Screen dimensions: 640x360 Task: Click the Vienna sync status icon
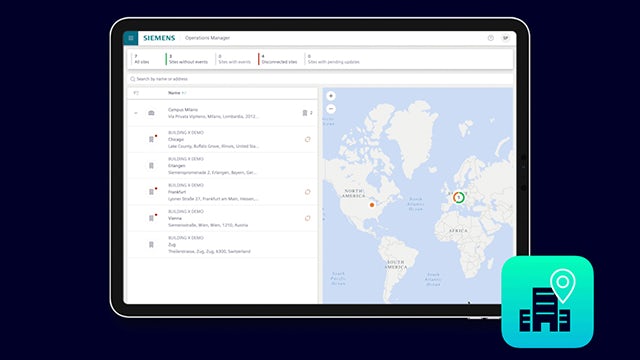[x=307, y=218]
